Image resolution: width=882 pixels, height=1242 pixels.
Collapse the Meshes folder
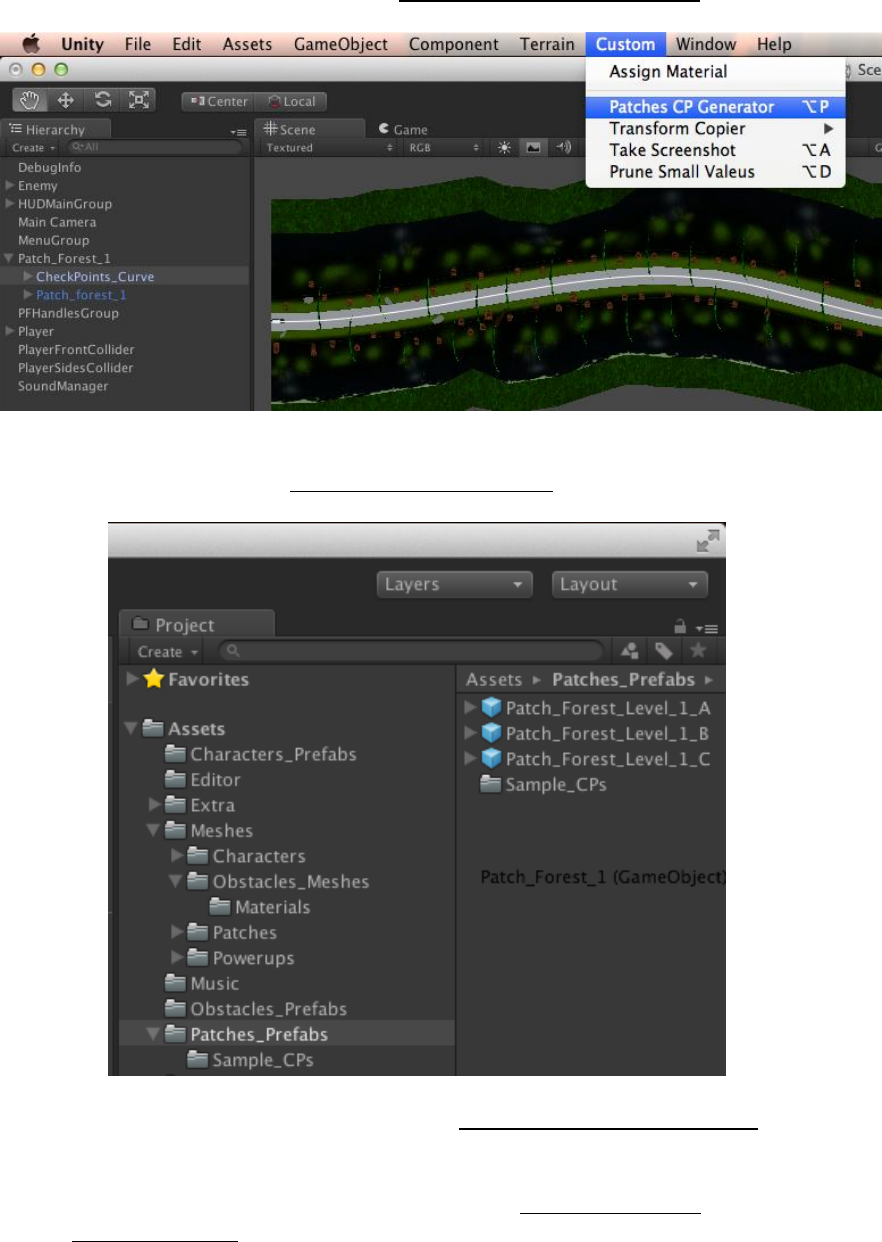tap(154, 830)
